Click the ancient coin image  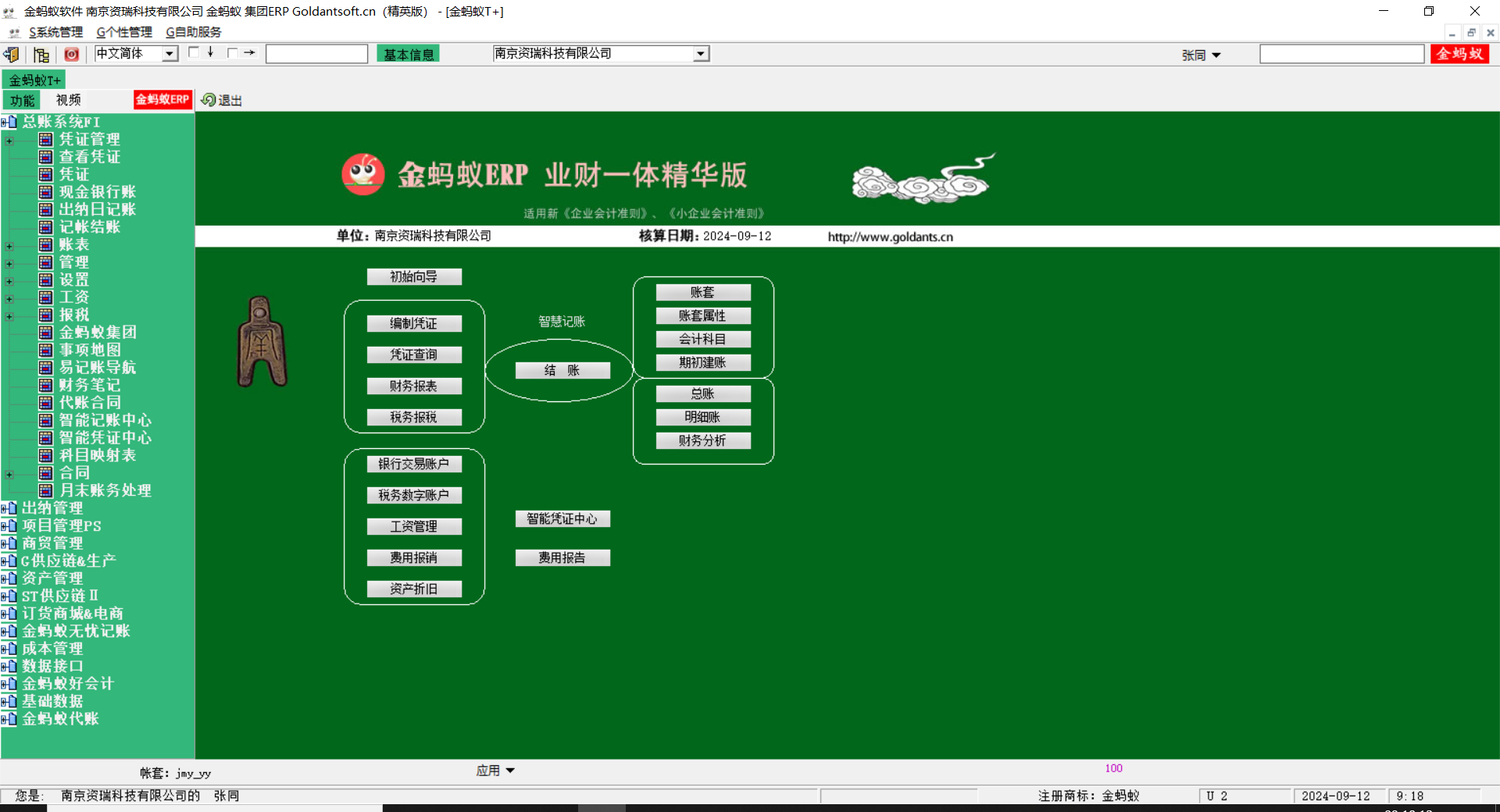click(262, 342)
